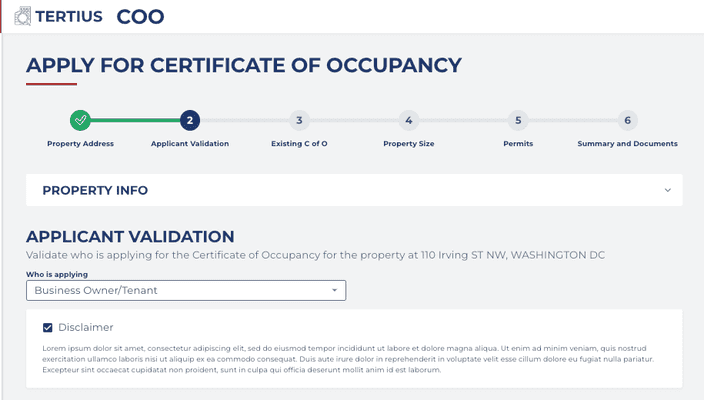
Task: Click the Property Info section header
Action: (95, 190)
